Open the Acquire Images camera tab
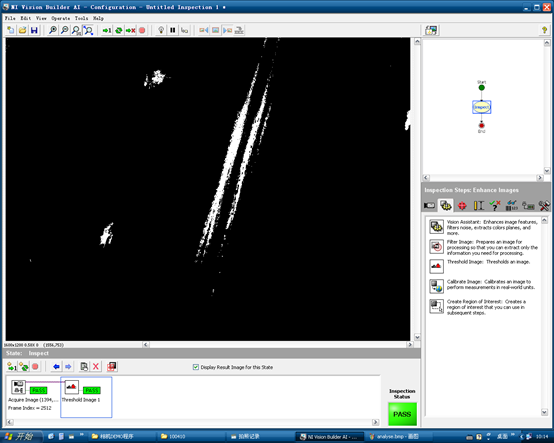Image resolution: width=554 pixels, height=443 pixels. pos(429,205)
